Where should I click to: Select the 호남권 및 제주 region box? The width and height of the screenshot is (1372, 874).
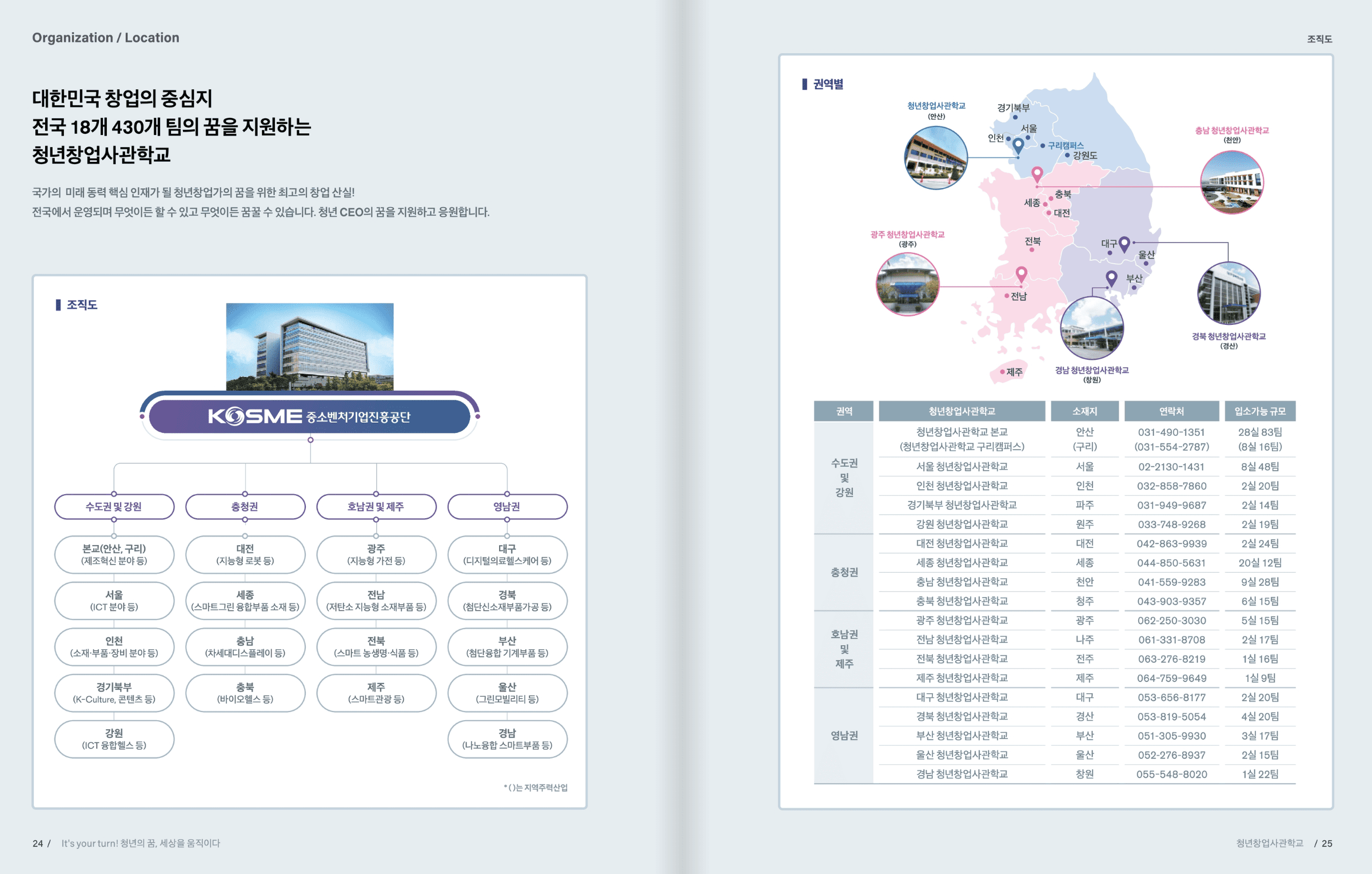point(376,507)
